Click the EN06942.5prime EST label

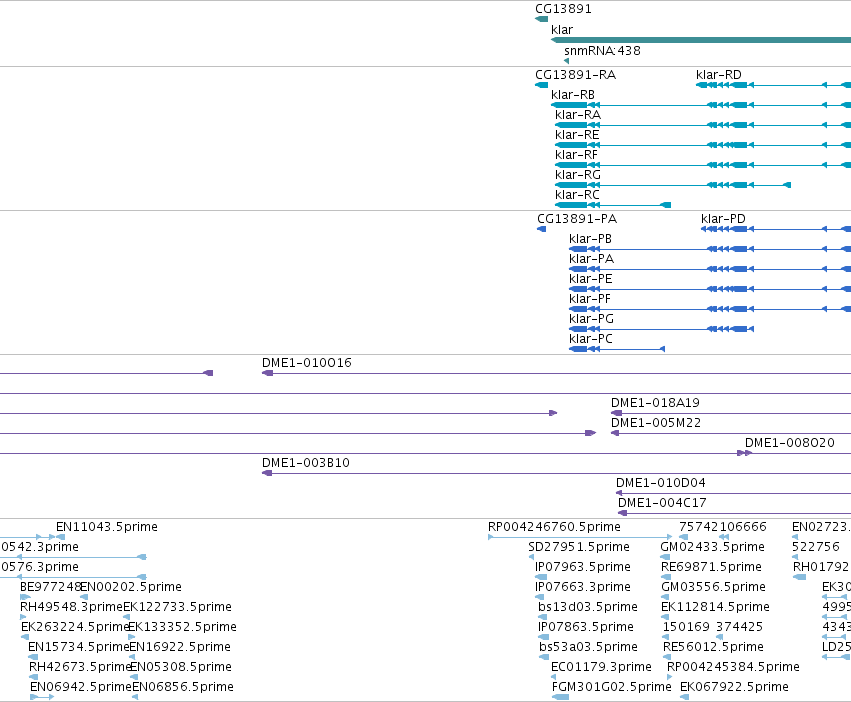(x=81, y=687)
